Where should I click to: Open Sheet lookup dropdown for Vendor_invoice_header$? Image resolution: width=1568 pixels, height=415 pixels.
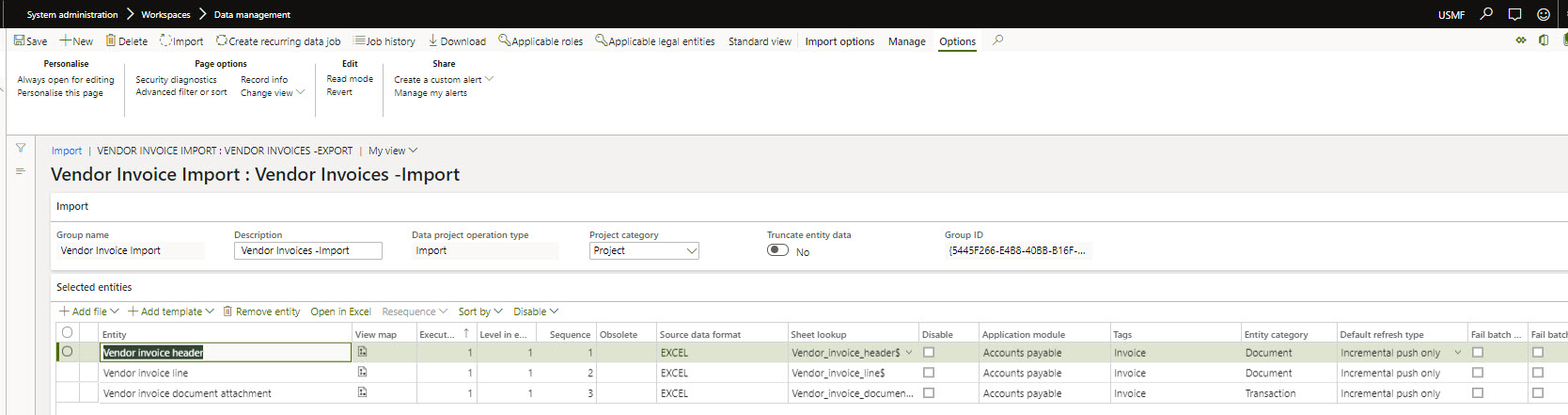pos(909,353)
